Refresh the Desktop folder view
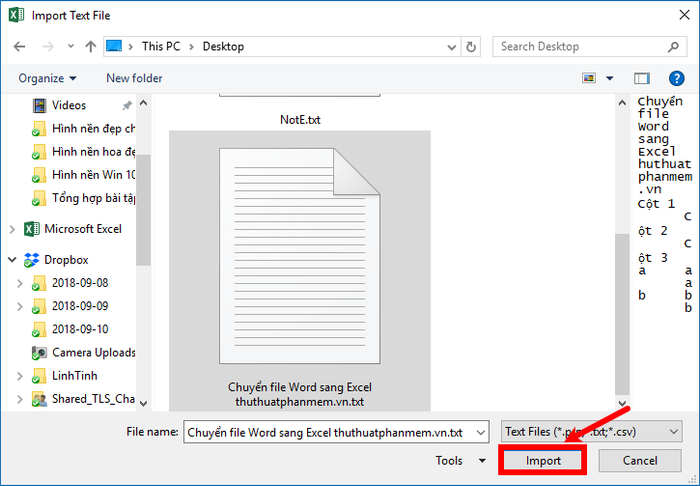Screen dimensions: 700x486 (471, 47)
